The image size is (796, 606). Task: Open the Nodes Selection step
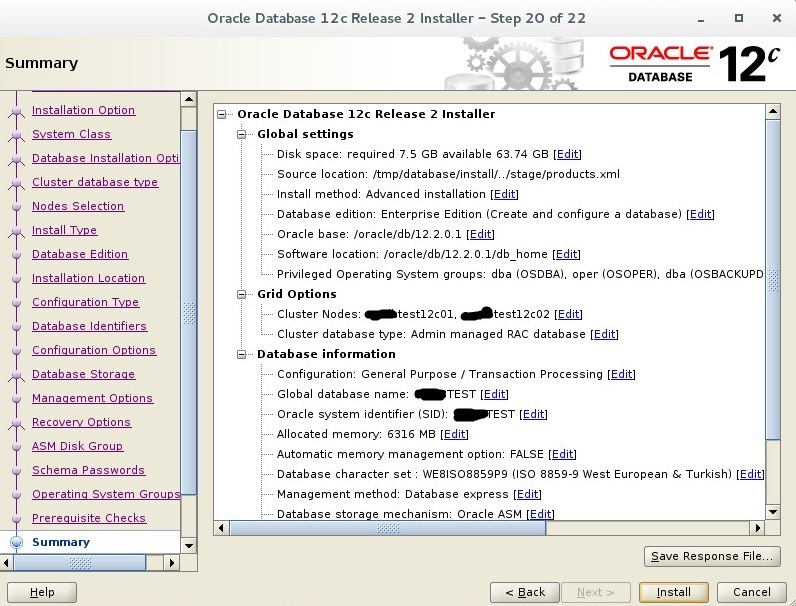pos(78,206)
